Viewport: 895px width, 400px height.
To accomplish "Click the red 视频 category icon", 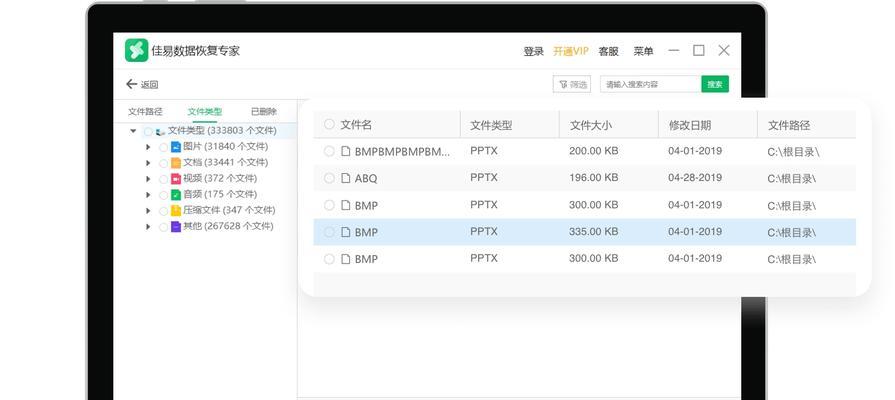I will click(176, 179).
